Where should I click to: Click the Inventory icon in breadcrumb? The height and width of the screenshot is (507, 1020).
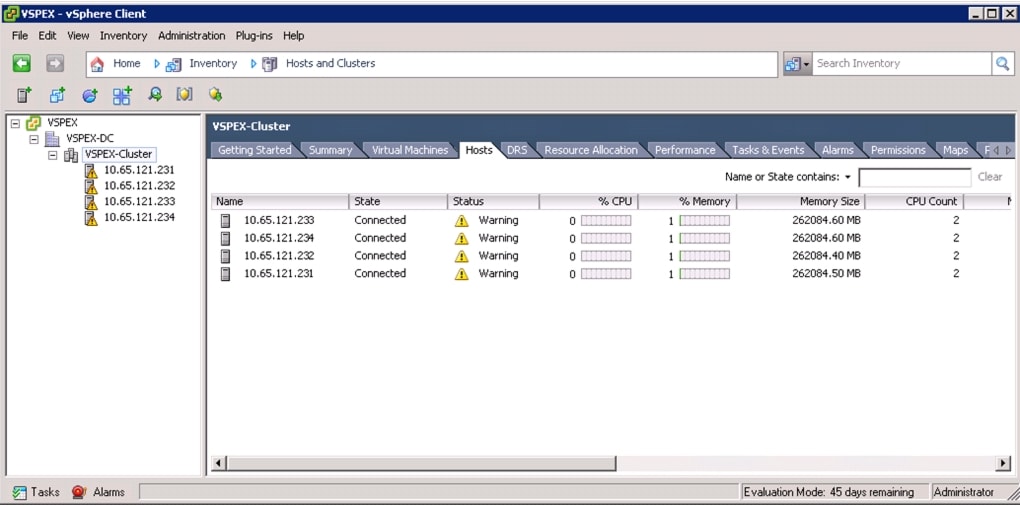pyautogui.click(x=173, y=64)
